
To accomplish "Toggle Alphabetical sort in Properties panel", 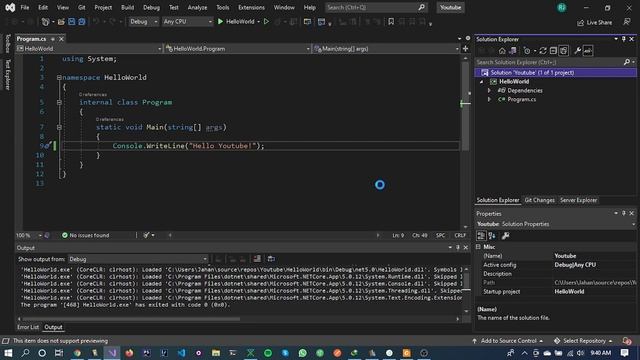I will pos(492,236).
